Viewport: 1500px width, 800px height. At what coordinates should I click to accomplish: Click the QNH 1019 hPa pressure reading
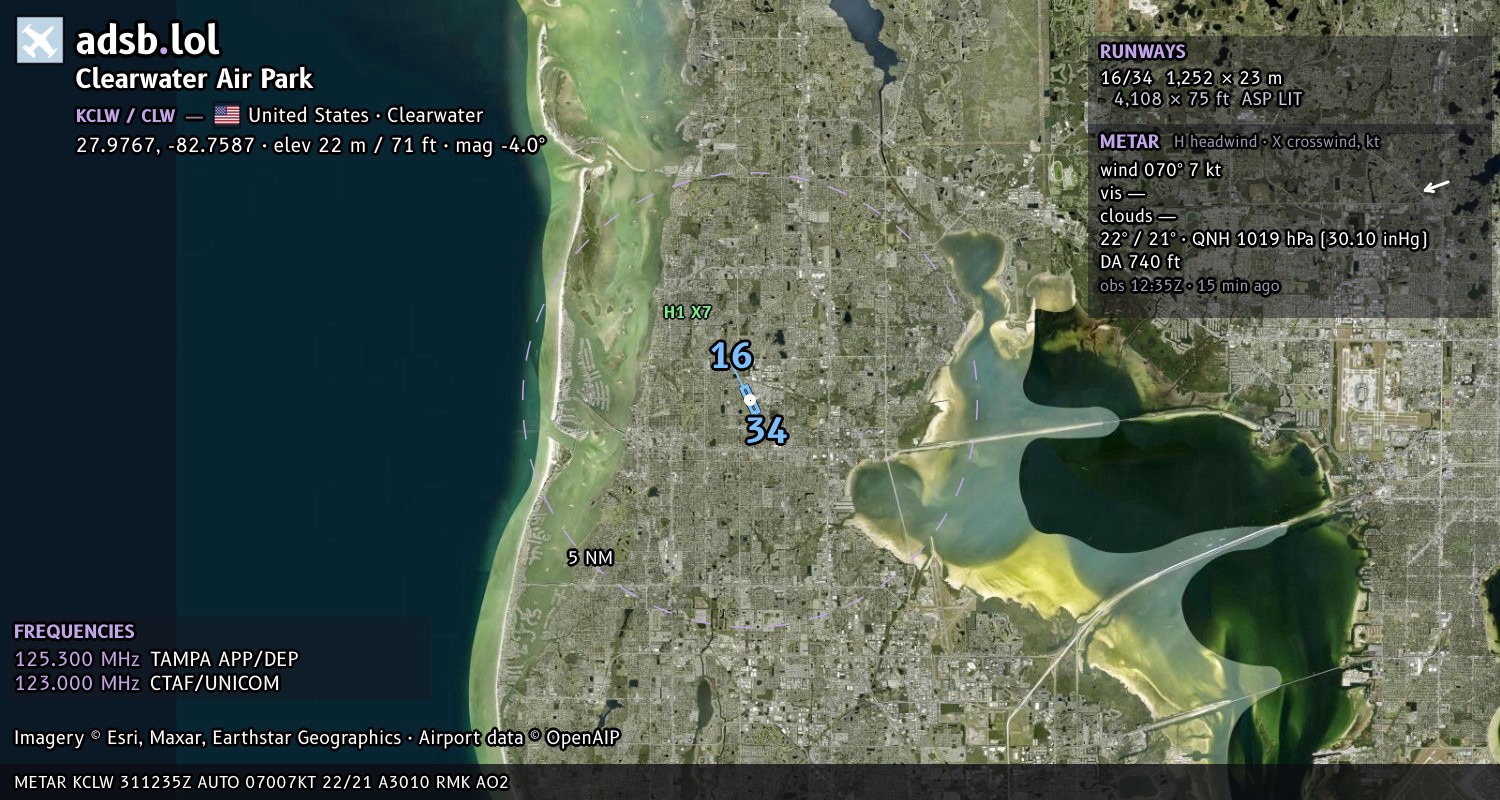(1310, 239)
